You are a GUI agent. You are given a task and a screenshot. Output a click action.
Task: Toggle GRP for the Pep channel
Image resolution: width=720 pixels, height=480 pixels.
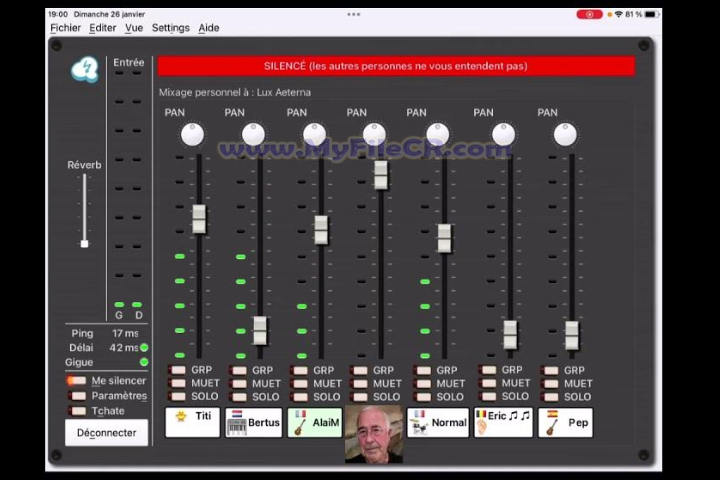[551, 370]
